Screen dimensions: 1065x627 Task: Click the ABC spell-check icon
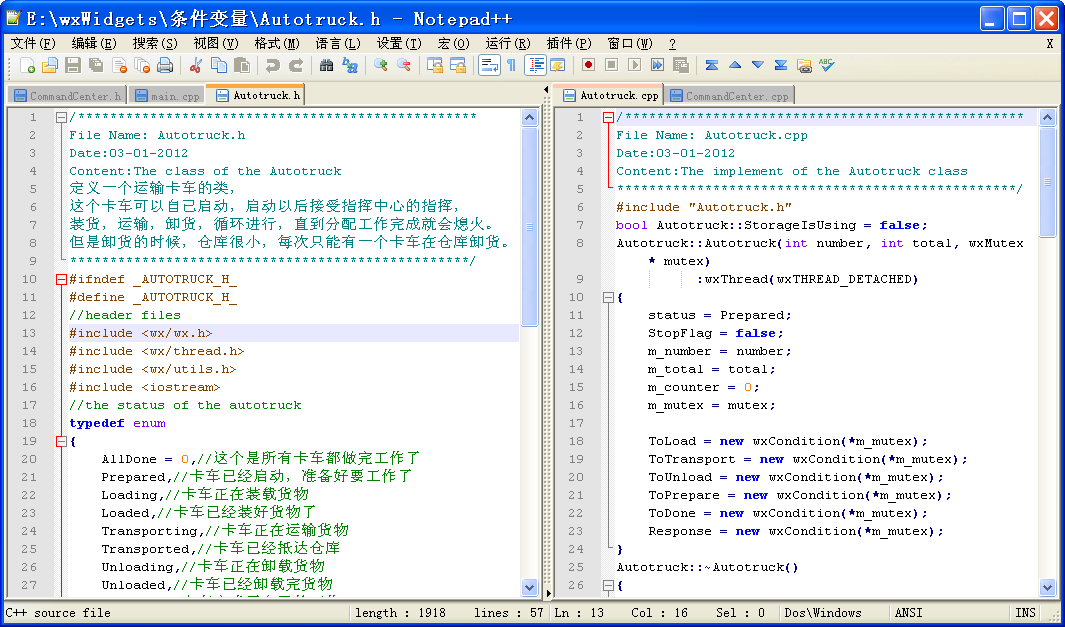pos(827,65)
